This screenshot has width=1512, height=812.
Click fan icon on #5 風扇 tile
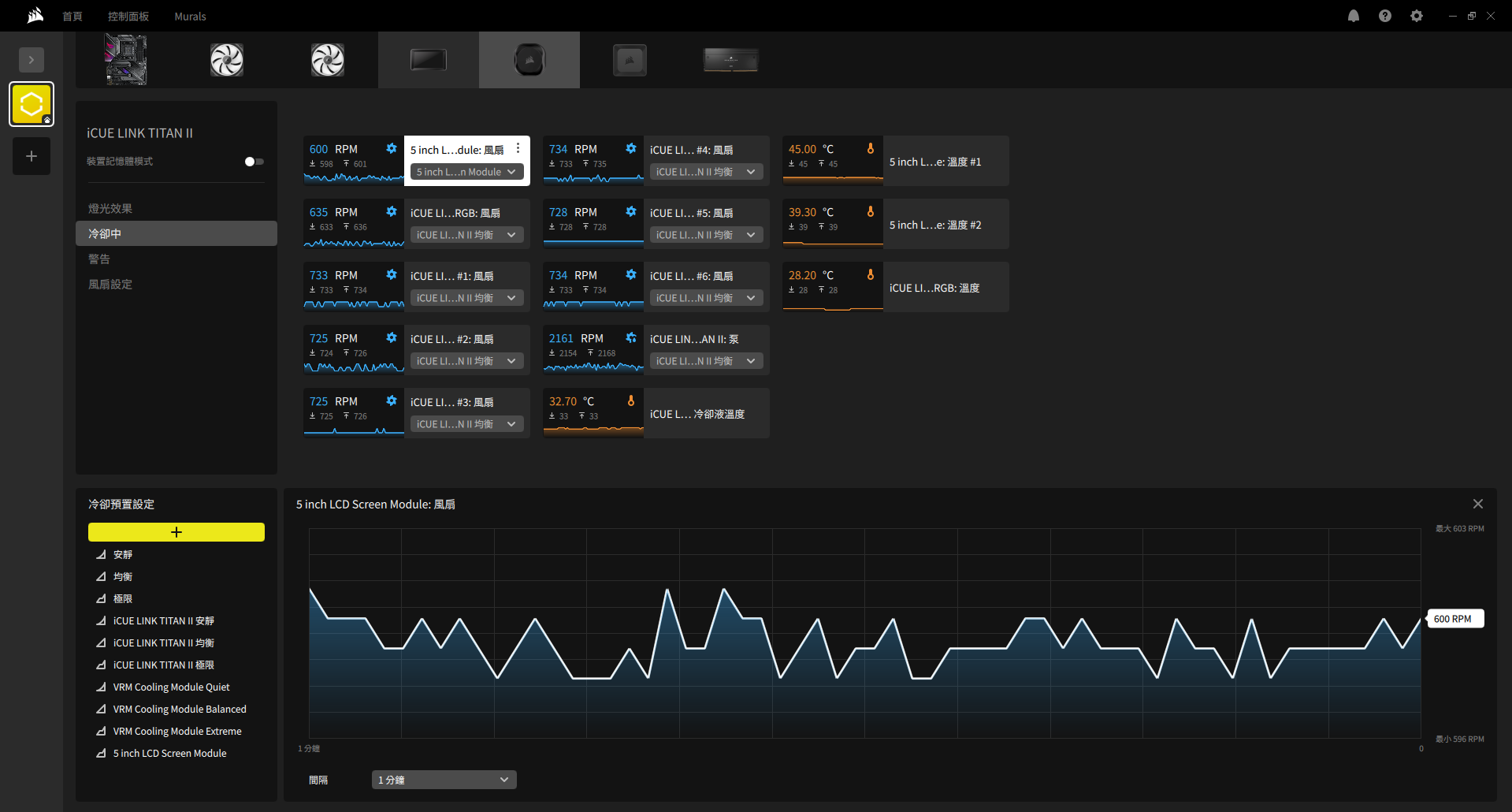(x=631, y=211)
